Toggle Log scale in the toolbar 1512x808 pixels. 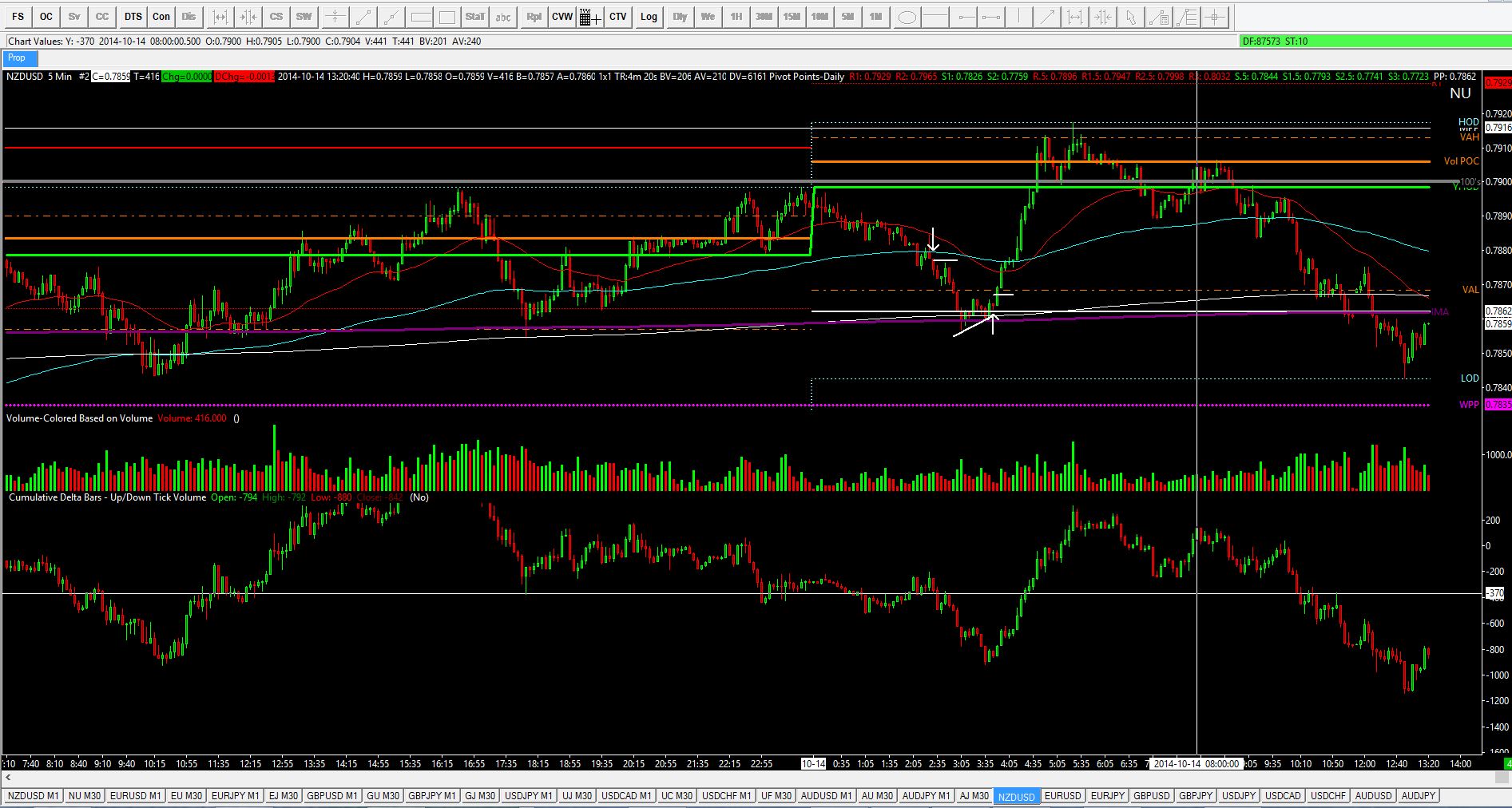pos(649,17)
